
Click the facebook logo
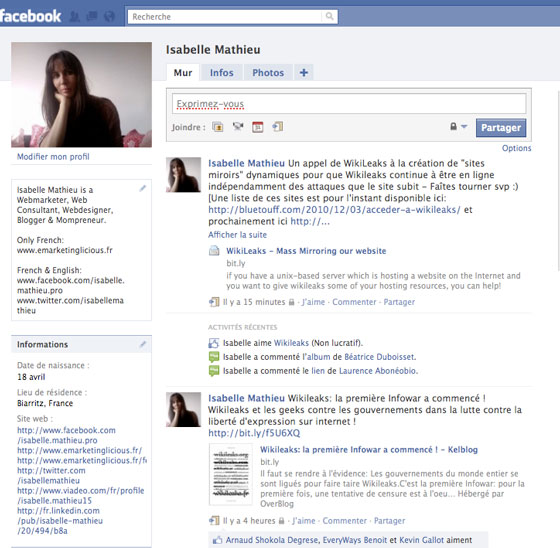[x=31, y=16]
